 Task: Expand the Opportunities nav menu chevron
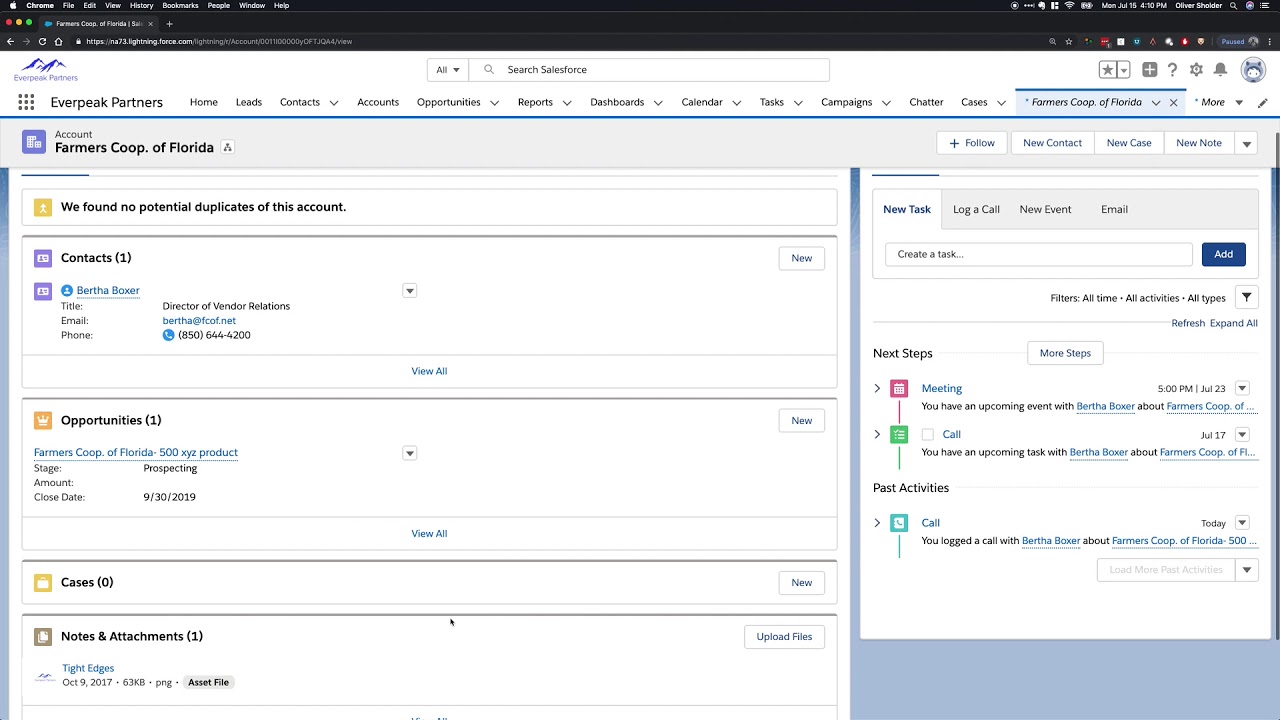coord(495,102)
